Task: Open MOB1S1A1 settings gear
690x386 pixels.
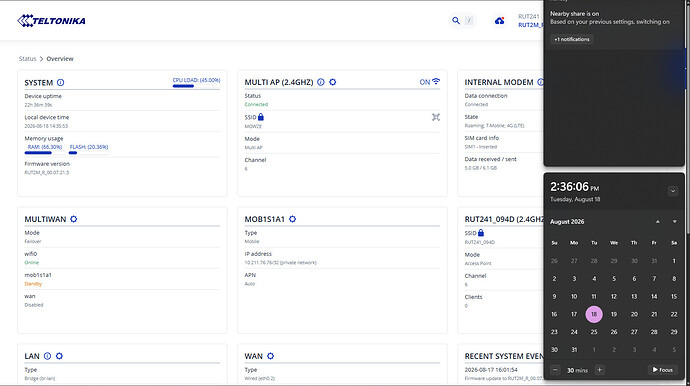Action: tap(293, 219)
